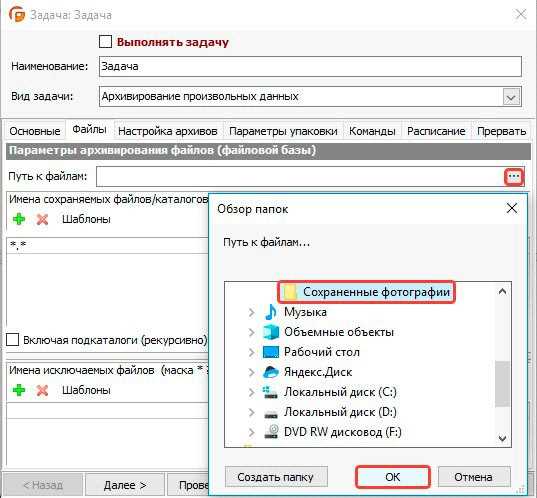Image resolution: width=537 pixels, height=498 pixels.
Task: Open Шаблоны for saved file names
Action: pos(86,219)
